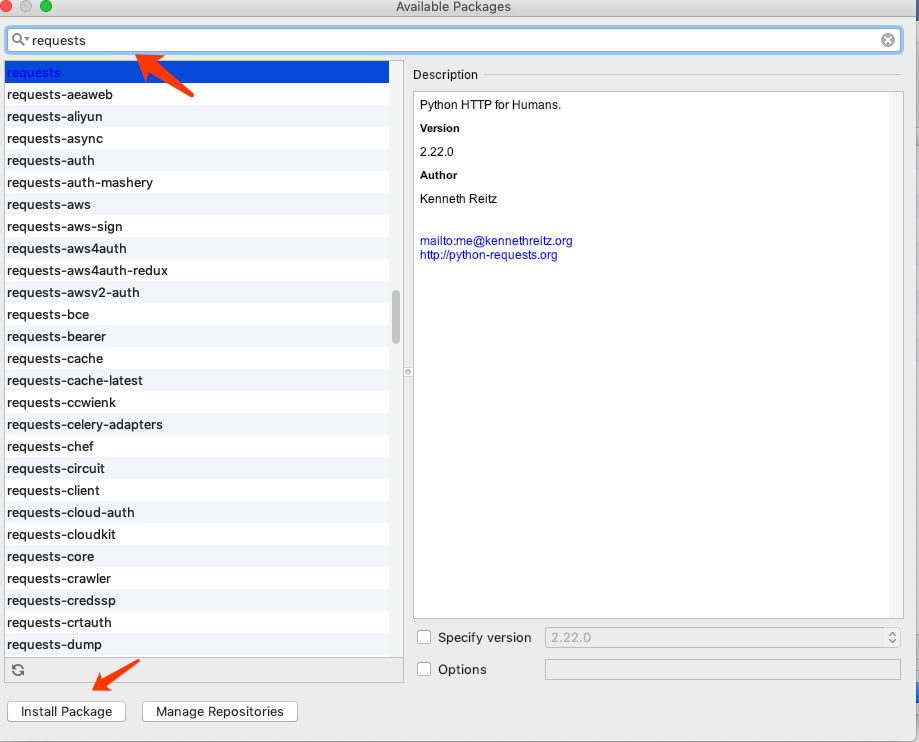Select requests-celery-adapters package

click(197, 424)
